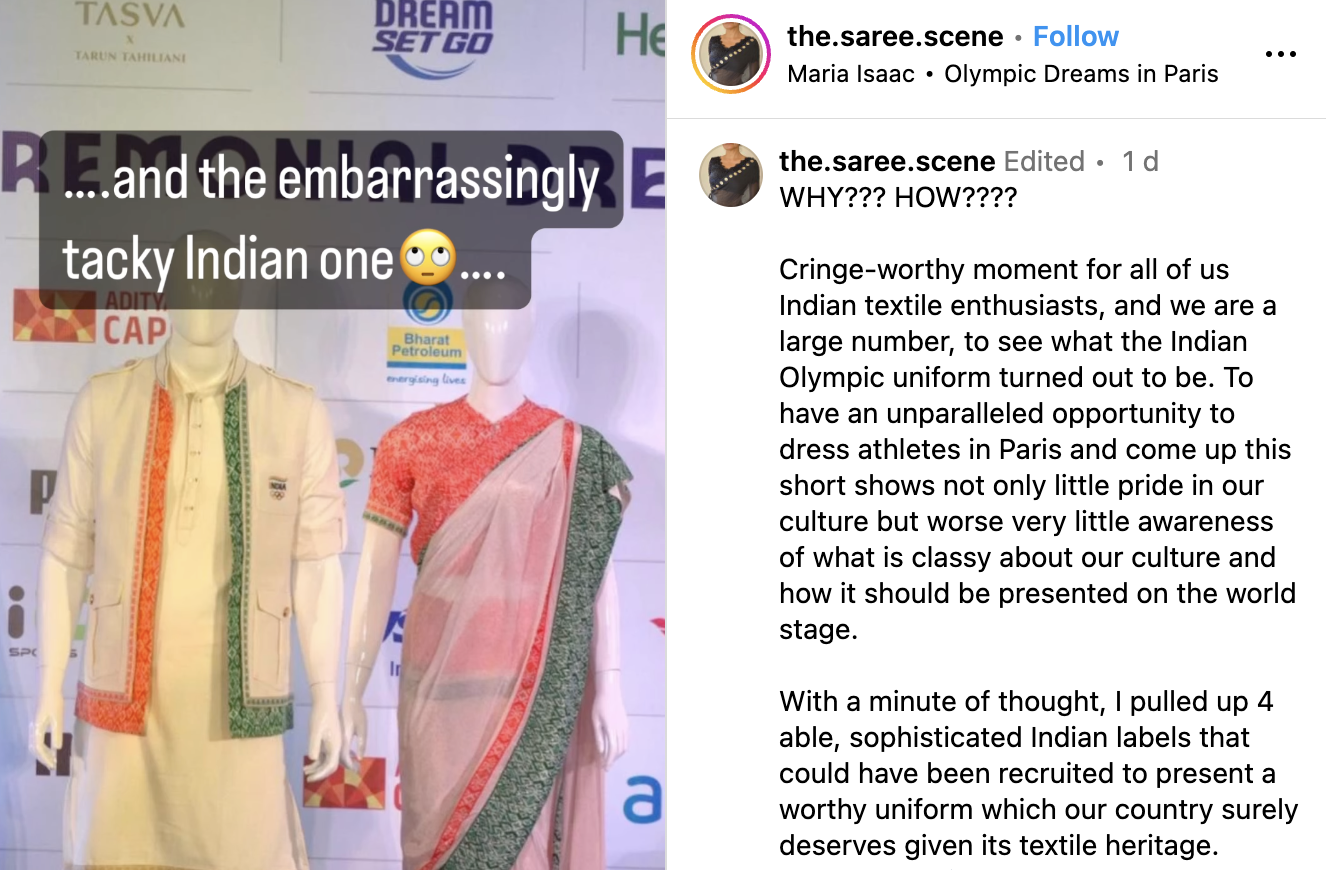Open the.saree.scene profile from header username

pos(895,37)
